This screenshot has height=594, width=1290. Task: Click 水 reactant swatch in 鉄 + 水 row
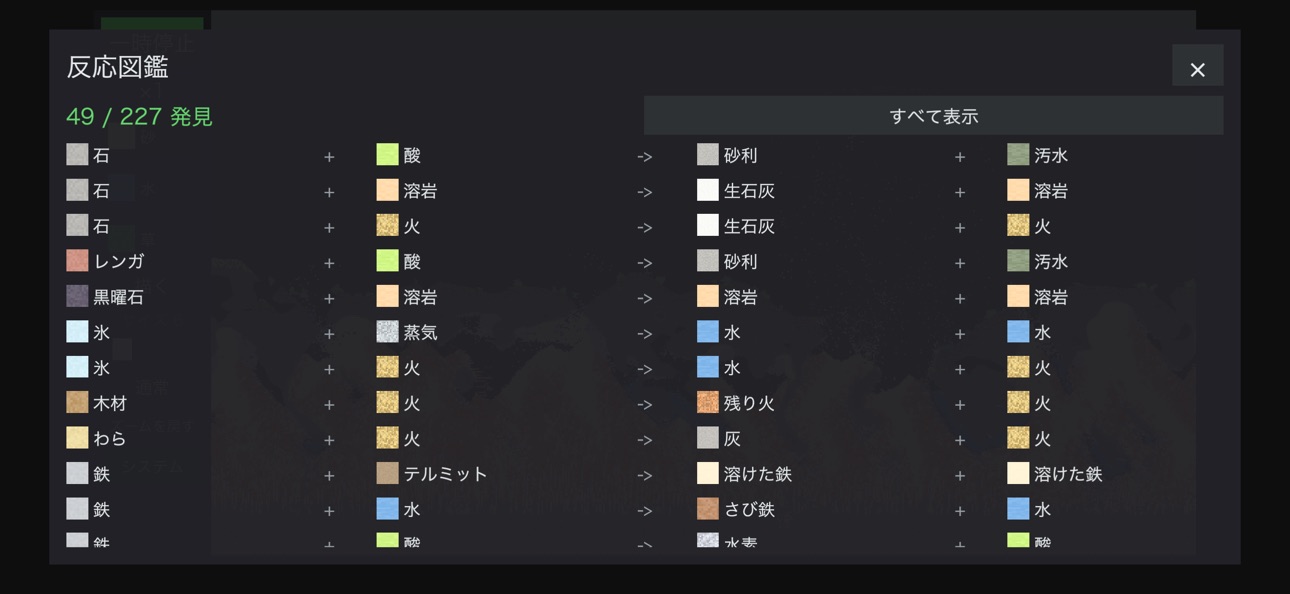coord(387,509)
